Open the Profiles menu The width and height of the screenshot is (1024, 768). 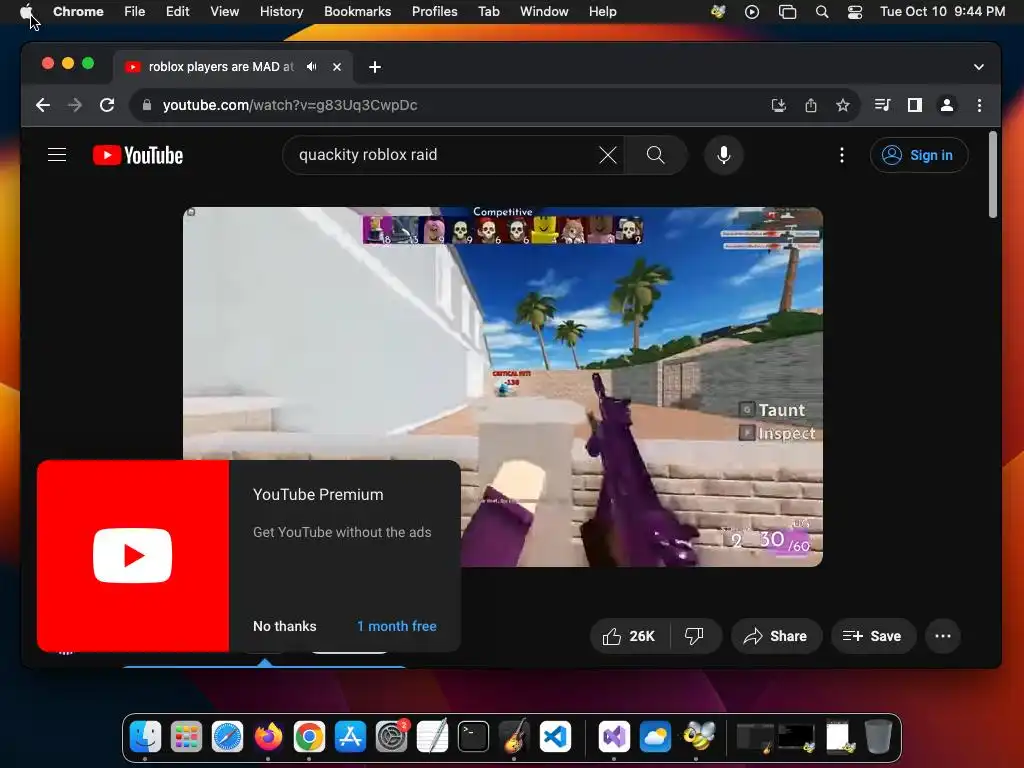(x=434, y=11)
